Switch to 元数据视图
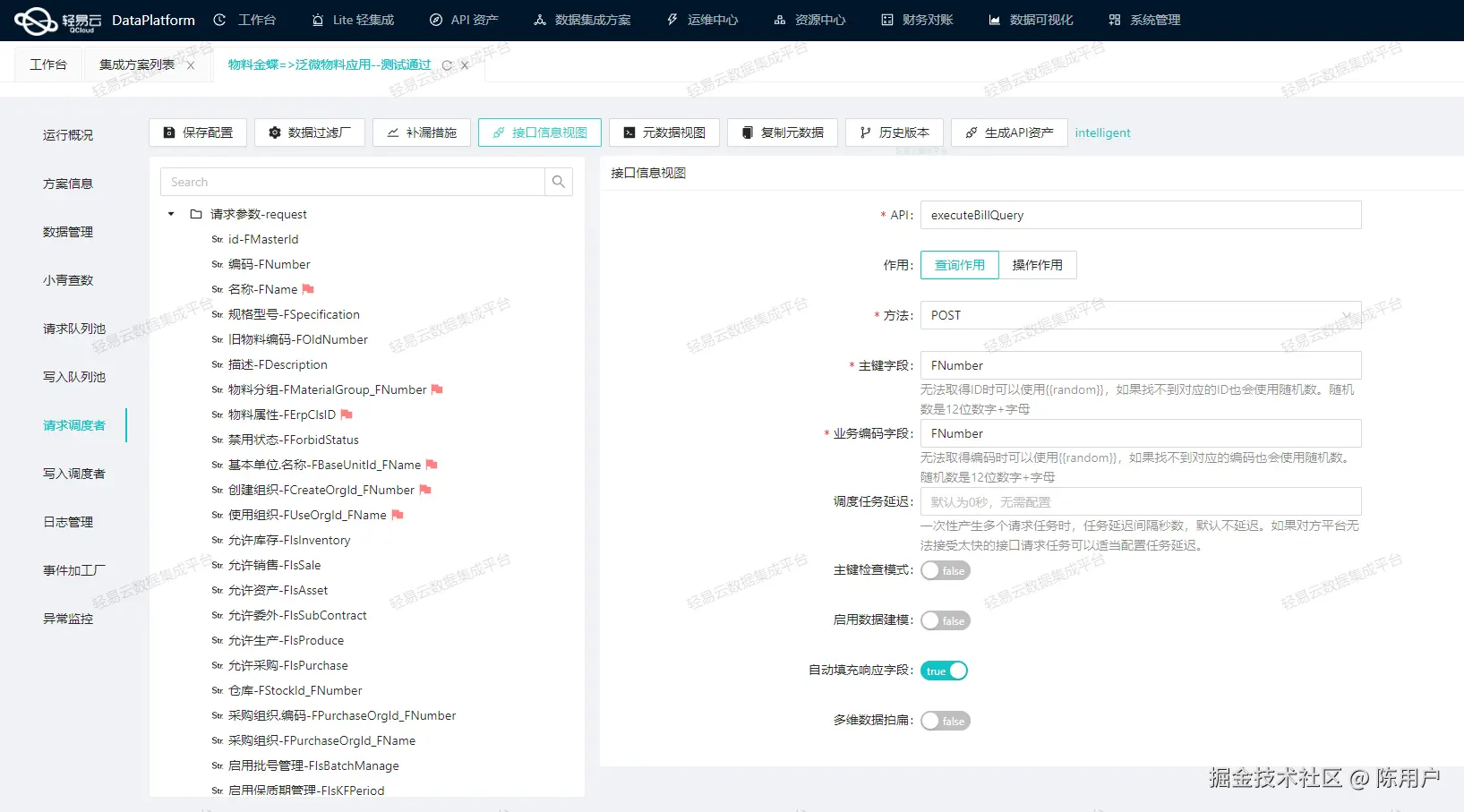1464x812 pixels. pyautogui.click(x=664, y=132)
